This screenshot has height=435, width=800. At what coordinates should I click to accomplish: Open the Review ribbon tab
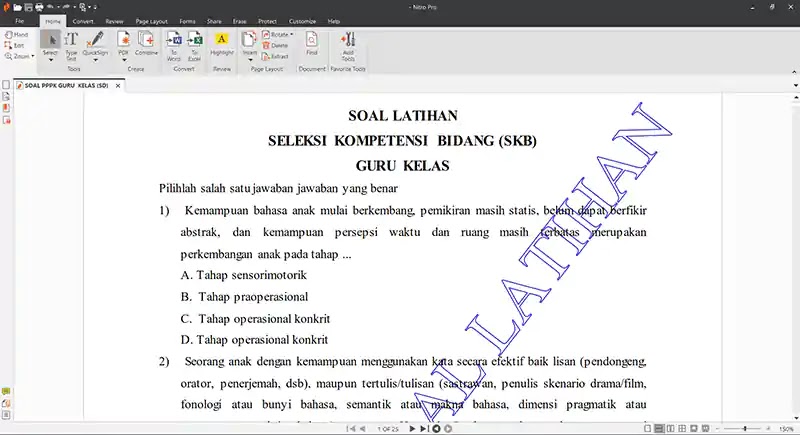(114, 21)
